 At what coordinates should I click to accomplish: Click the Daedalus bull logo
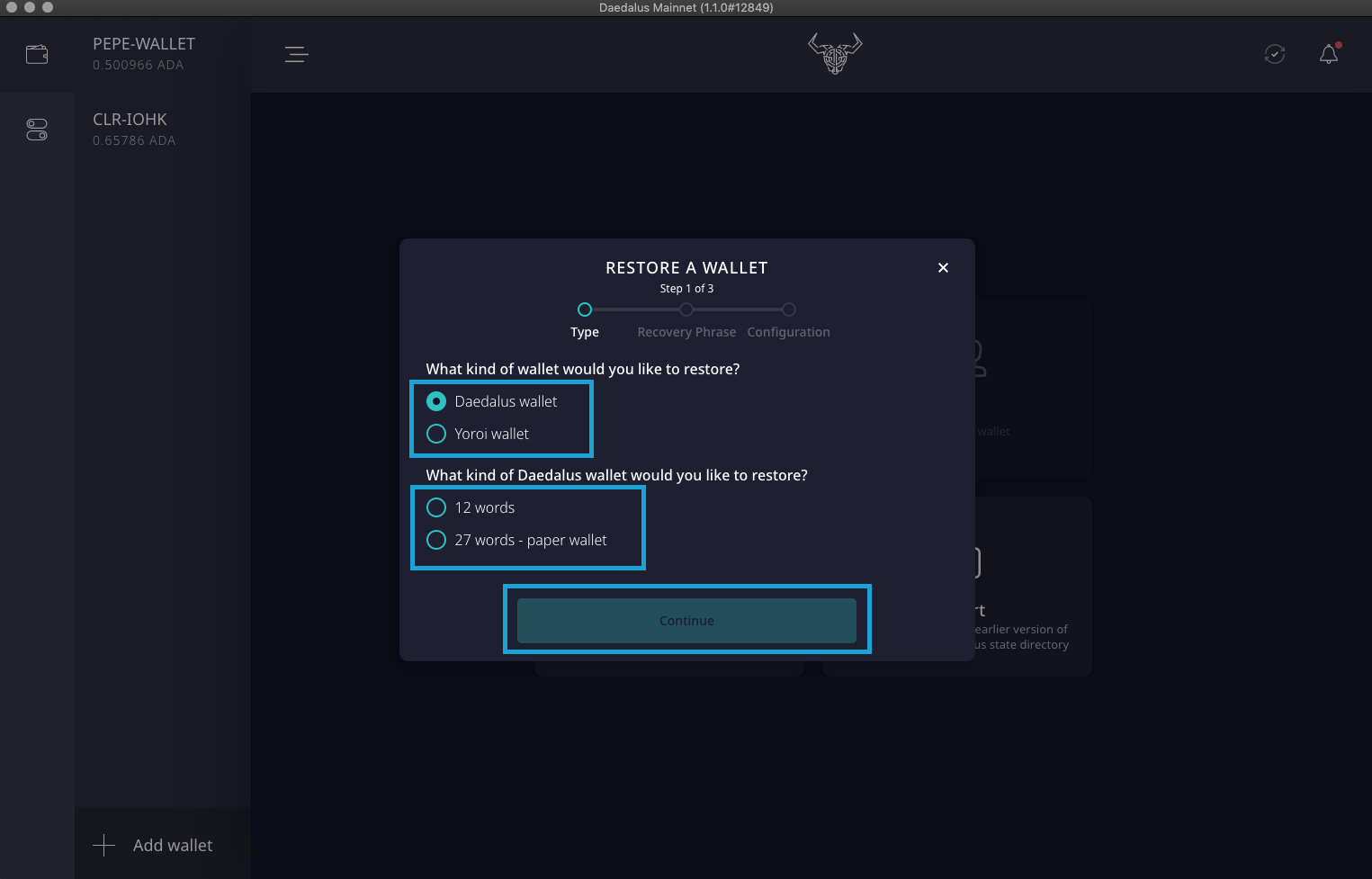click(x=835, y=54)
